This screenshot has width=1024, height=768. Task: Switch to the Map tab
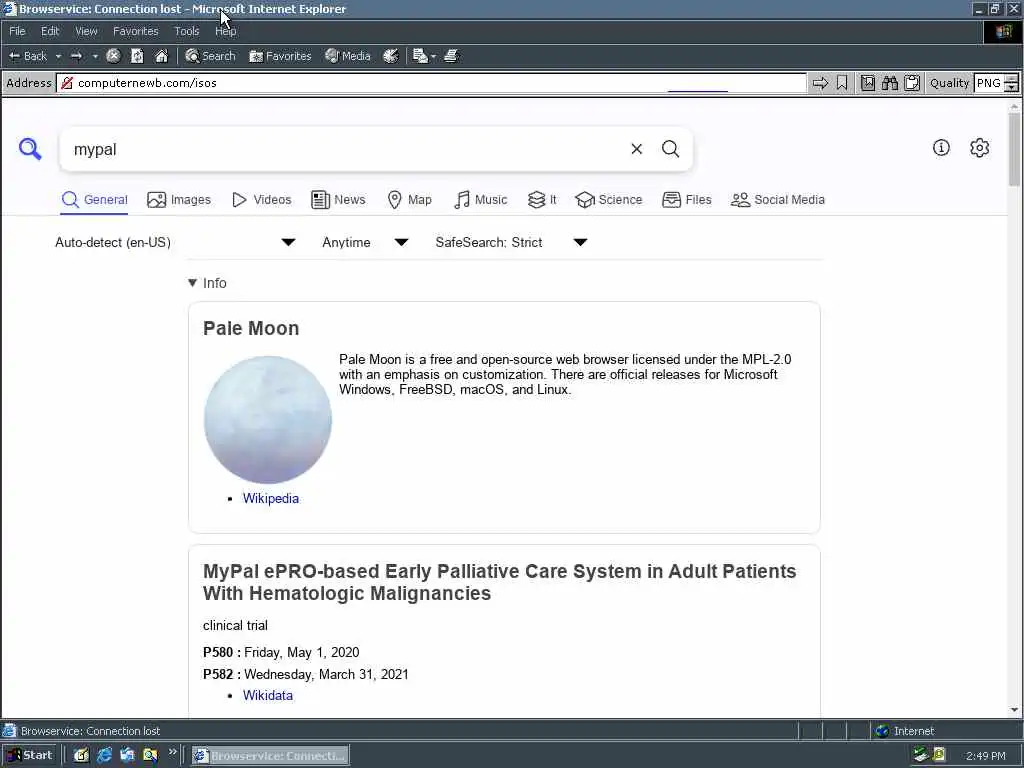point(409,200)
